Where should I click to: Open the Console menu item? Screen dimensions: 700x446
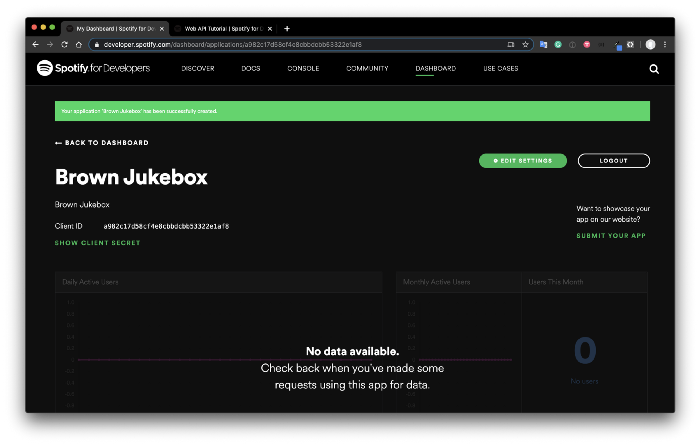303,68
